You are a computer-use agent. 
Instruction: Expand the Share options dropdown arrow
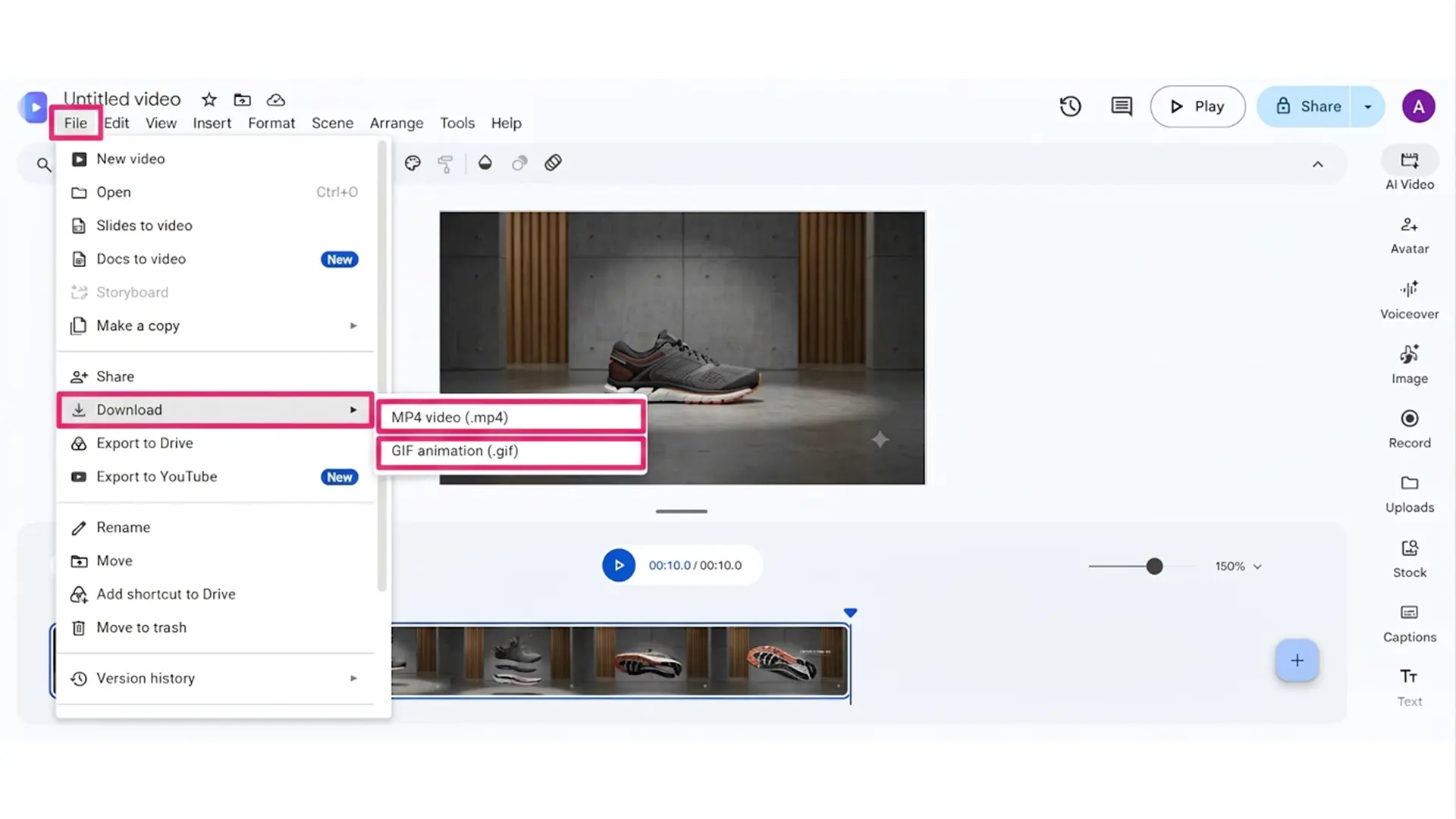[1368, 107]
